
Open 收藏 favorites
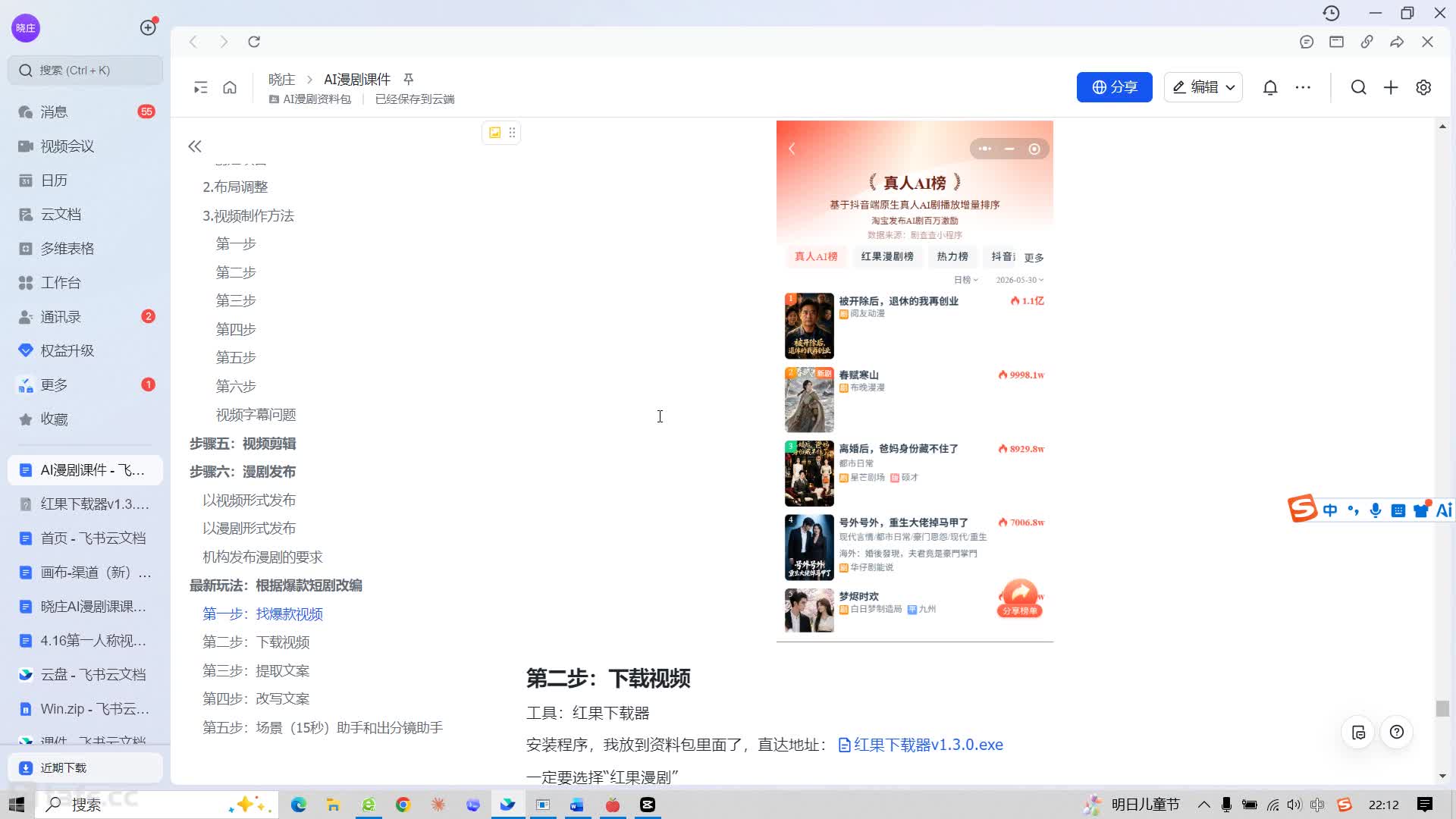pos(85,419)
